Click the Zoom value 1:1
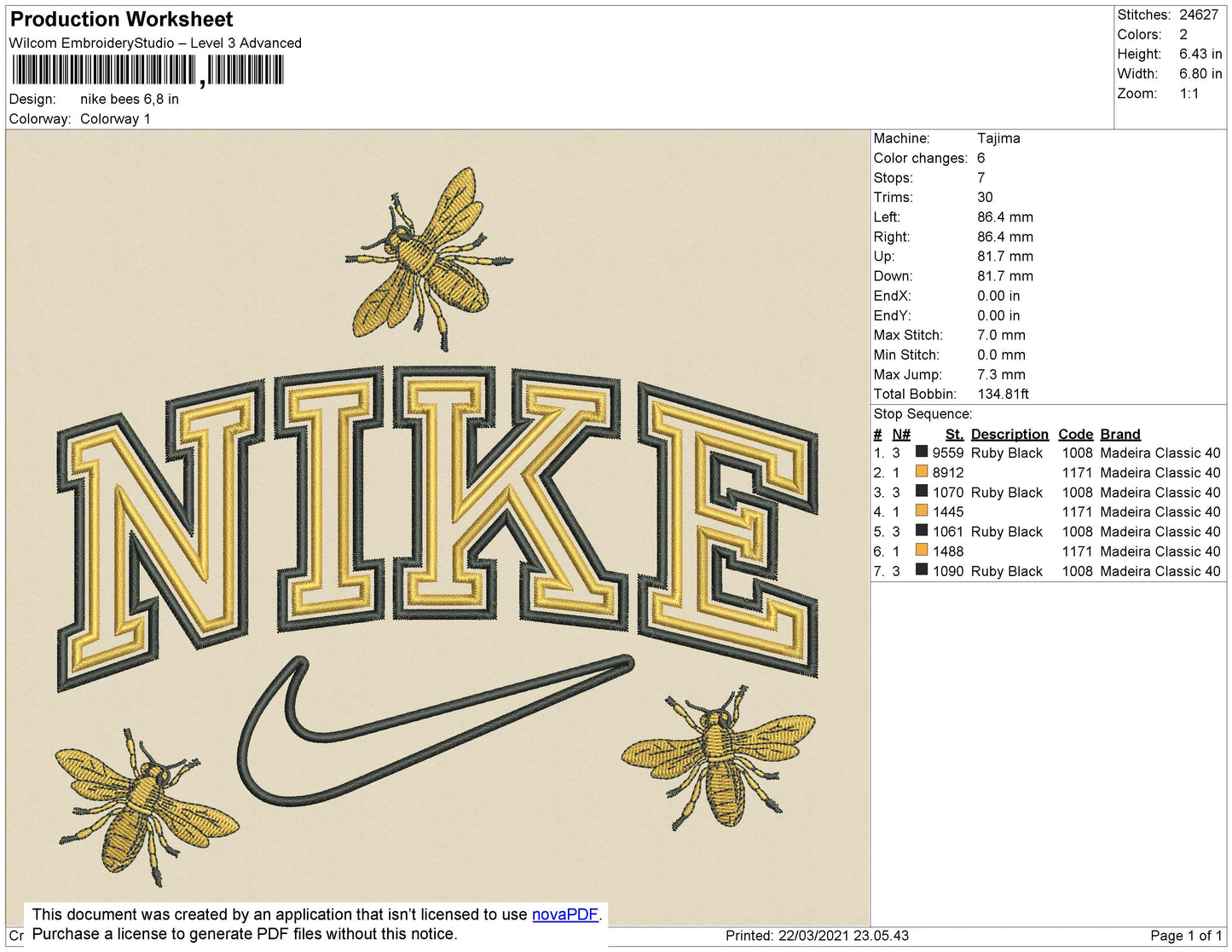 click(1189, 94)
